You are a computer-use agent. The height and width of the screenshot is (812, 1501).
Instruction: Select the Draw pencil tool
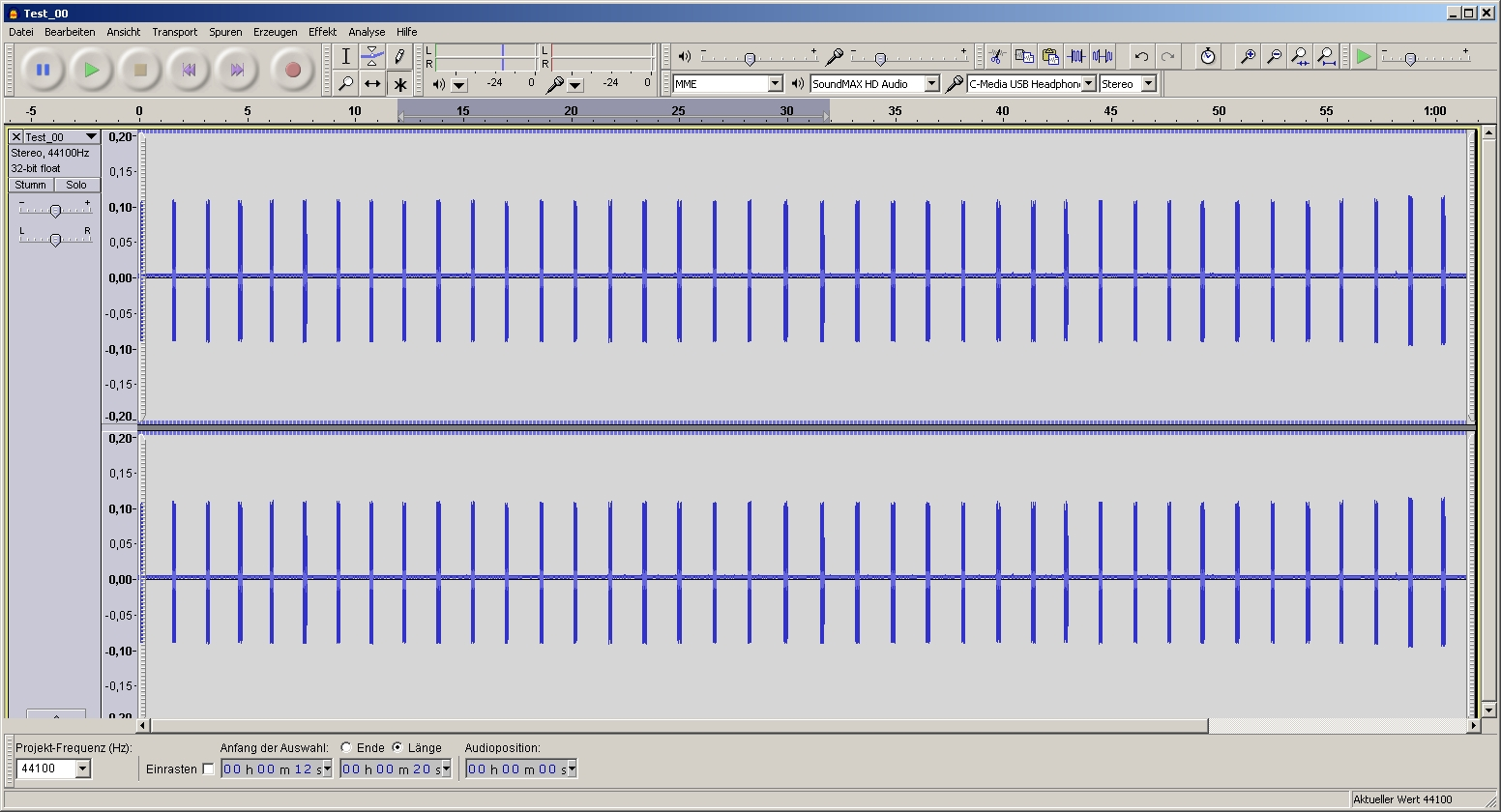pos(399,56)
